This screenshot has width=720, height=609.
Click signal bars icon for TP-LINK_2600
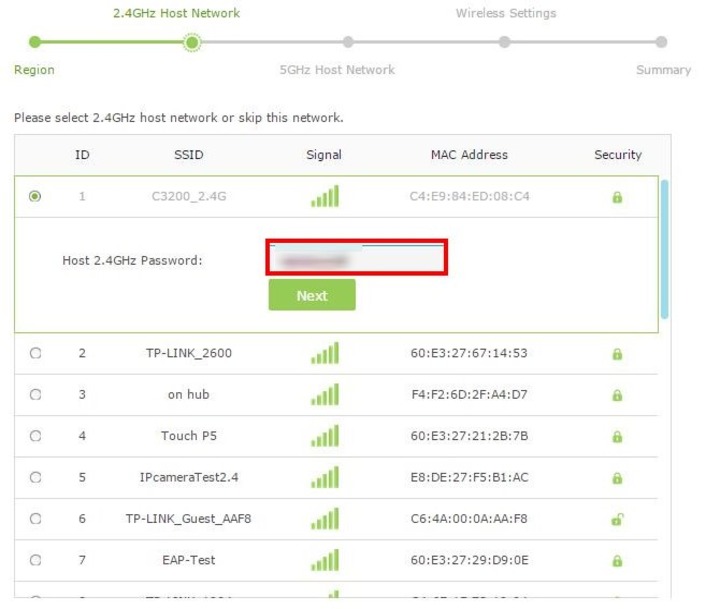[325, 353]
